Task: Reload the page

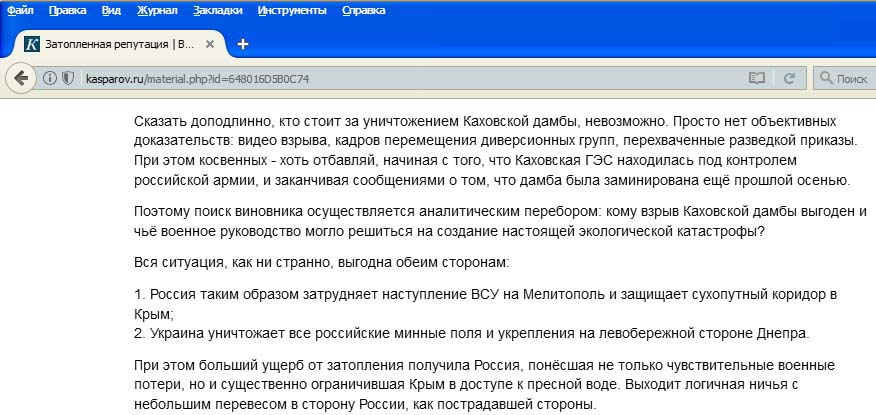Action: coord(789,79)
